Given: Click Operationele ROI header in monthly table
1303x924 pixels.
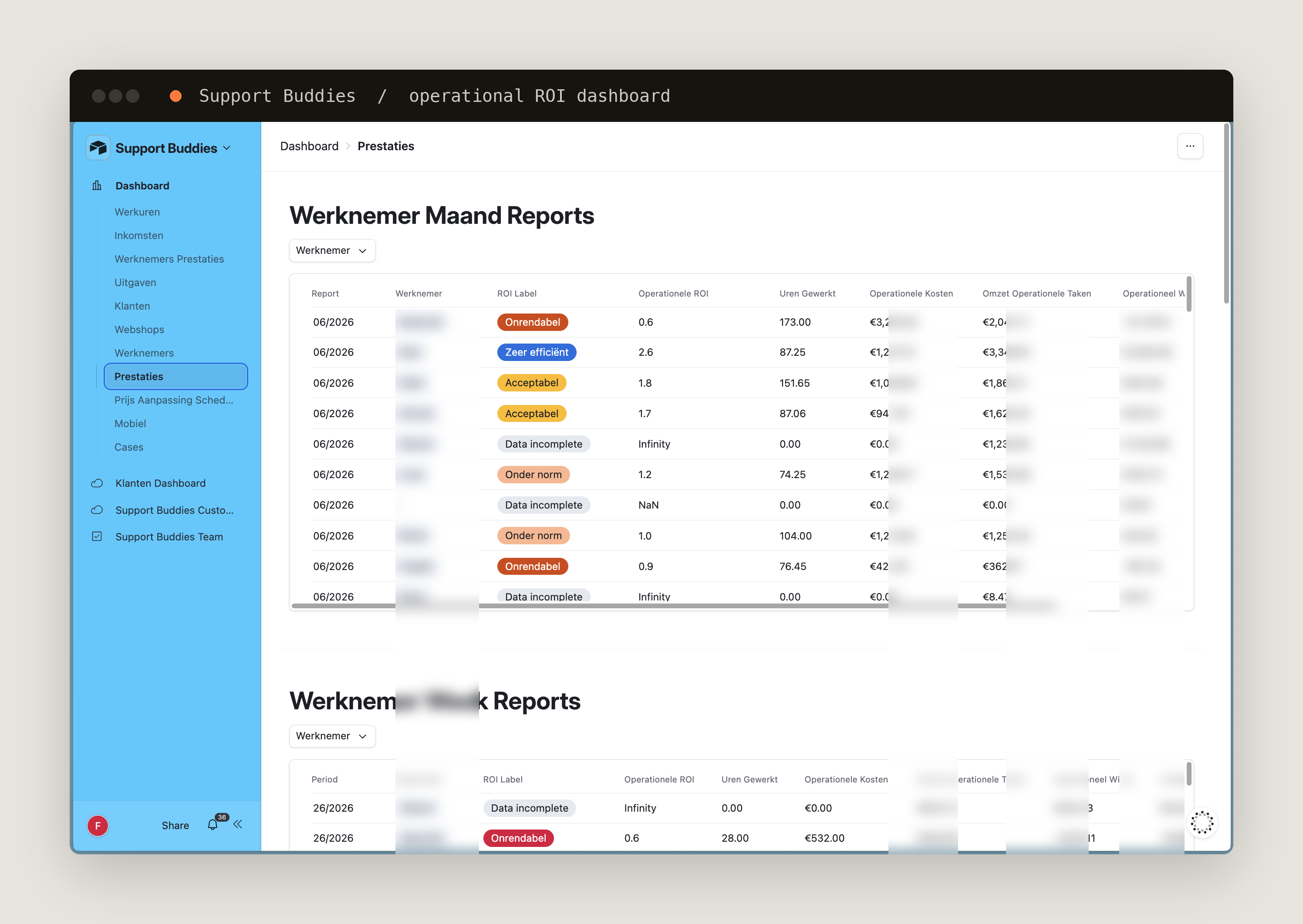Looking at the screenshot, I should [x=673, y=293].
